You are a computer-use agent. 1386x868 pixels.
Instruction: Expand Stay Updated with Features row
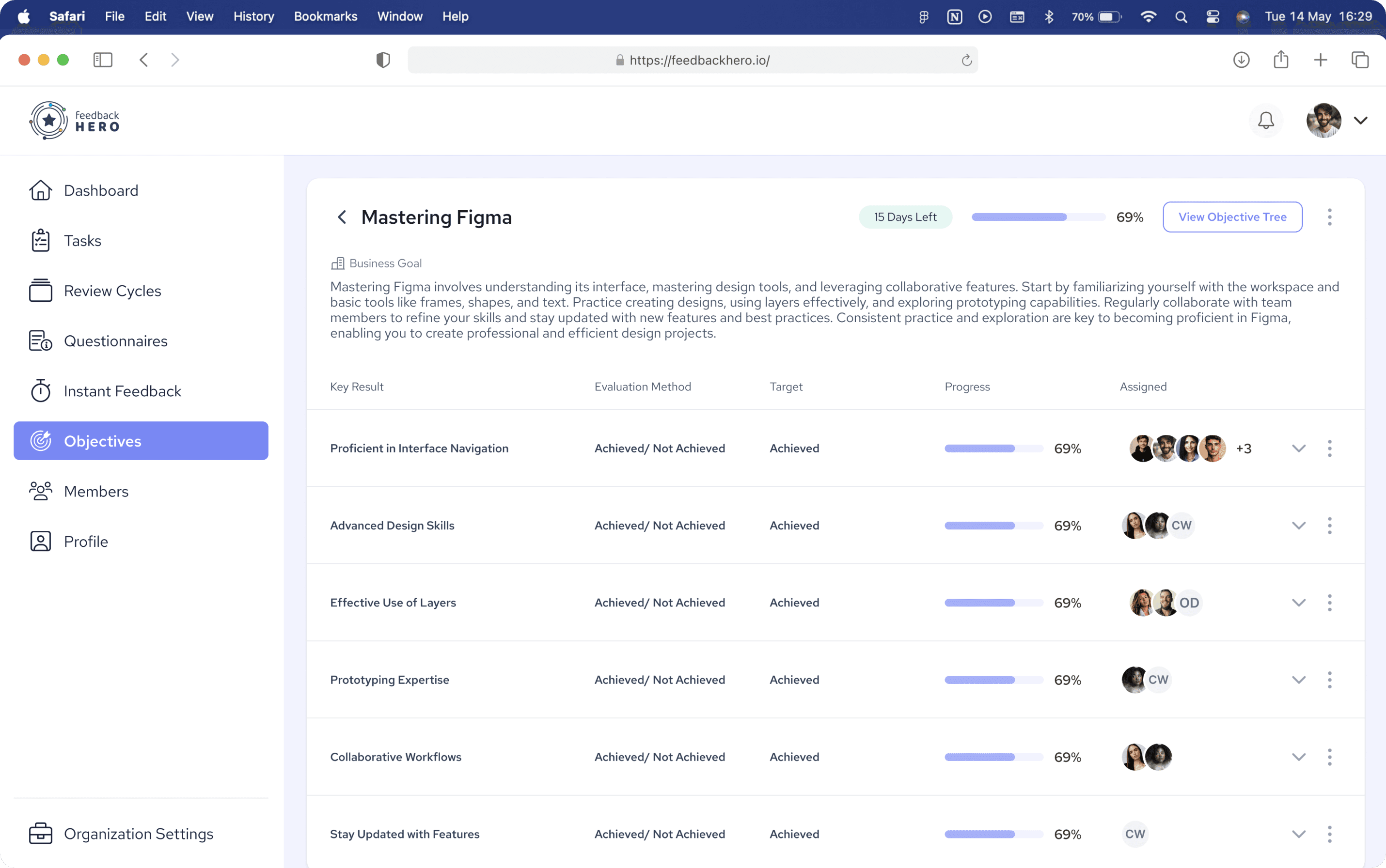coord(1299,834)
